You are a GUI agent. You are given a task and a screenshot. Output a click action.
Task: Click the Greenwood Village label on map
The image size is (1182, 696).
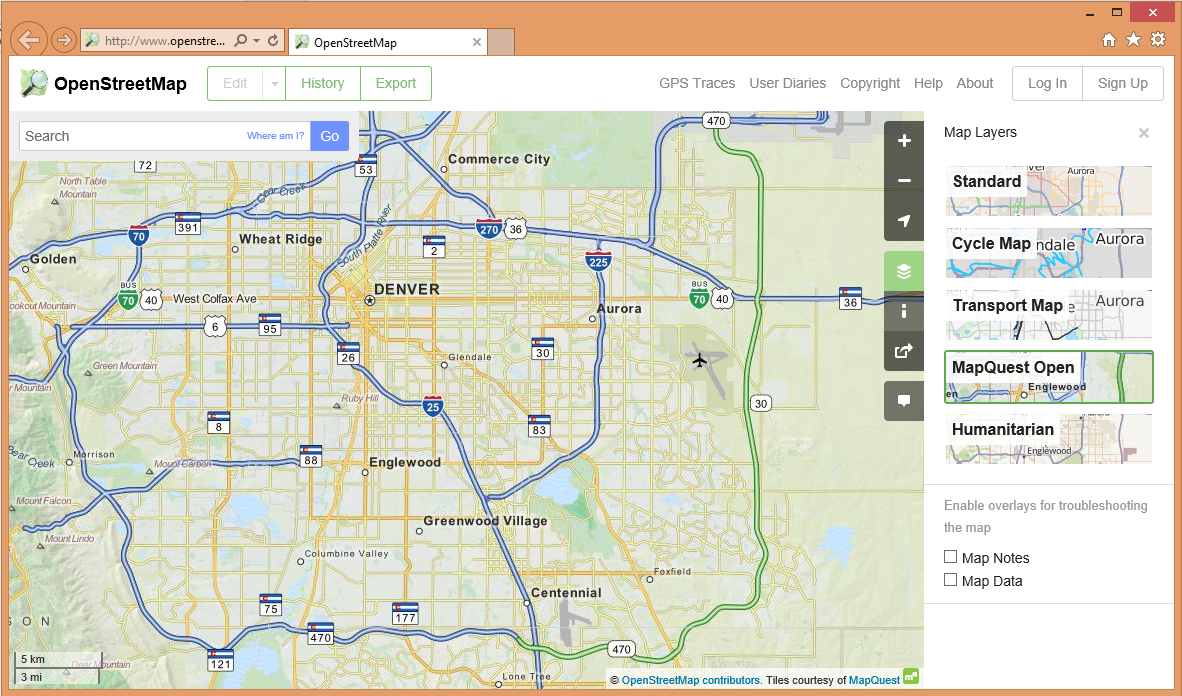tap(485, 521)
